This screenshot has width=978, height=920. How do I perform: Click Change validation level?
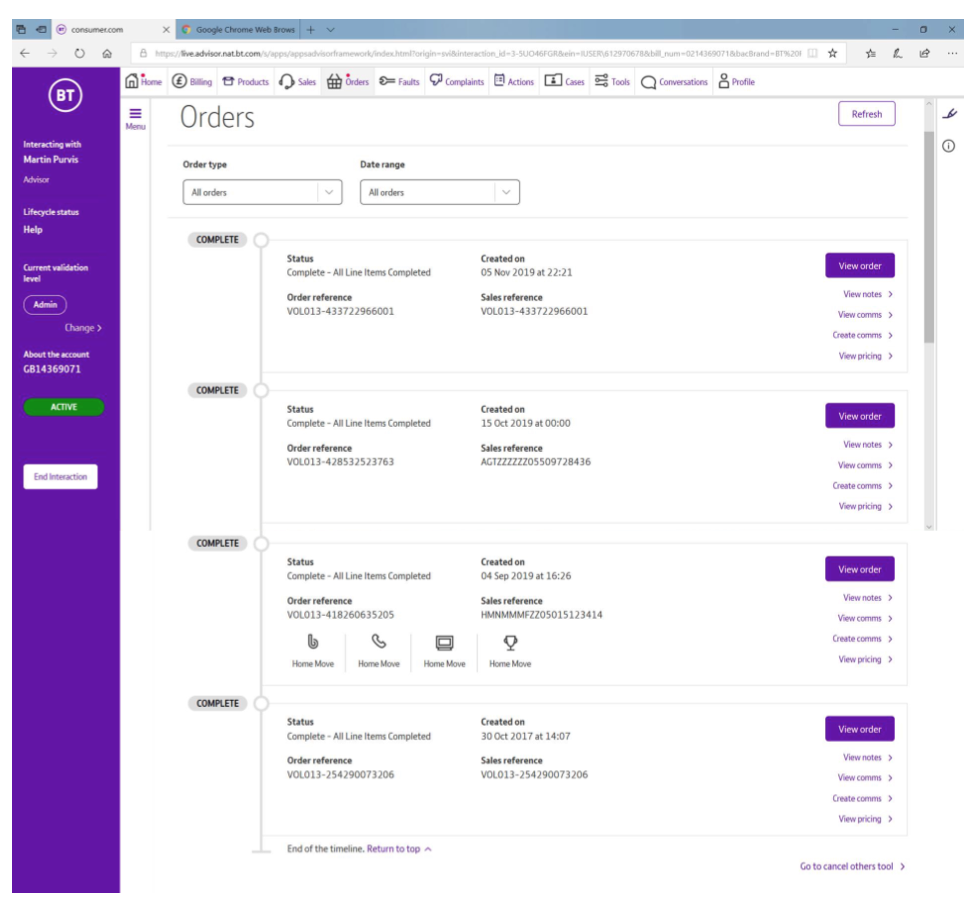point(83,327)
